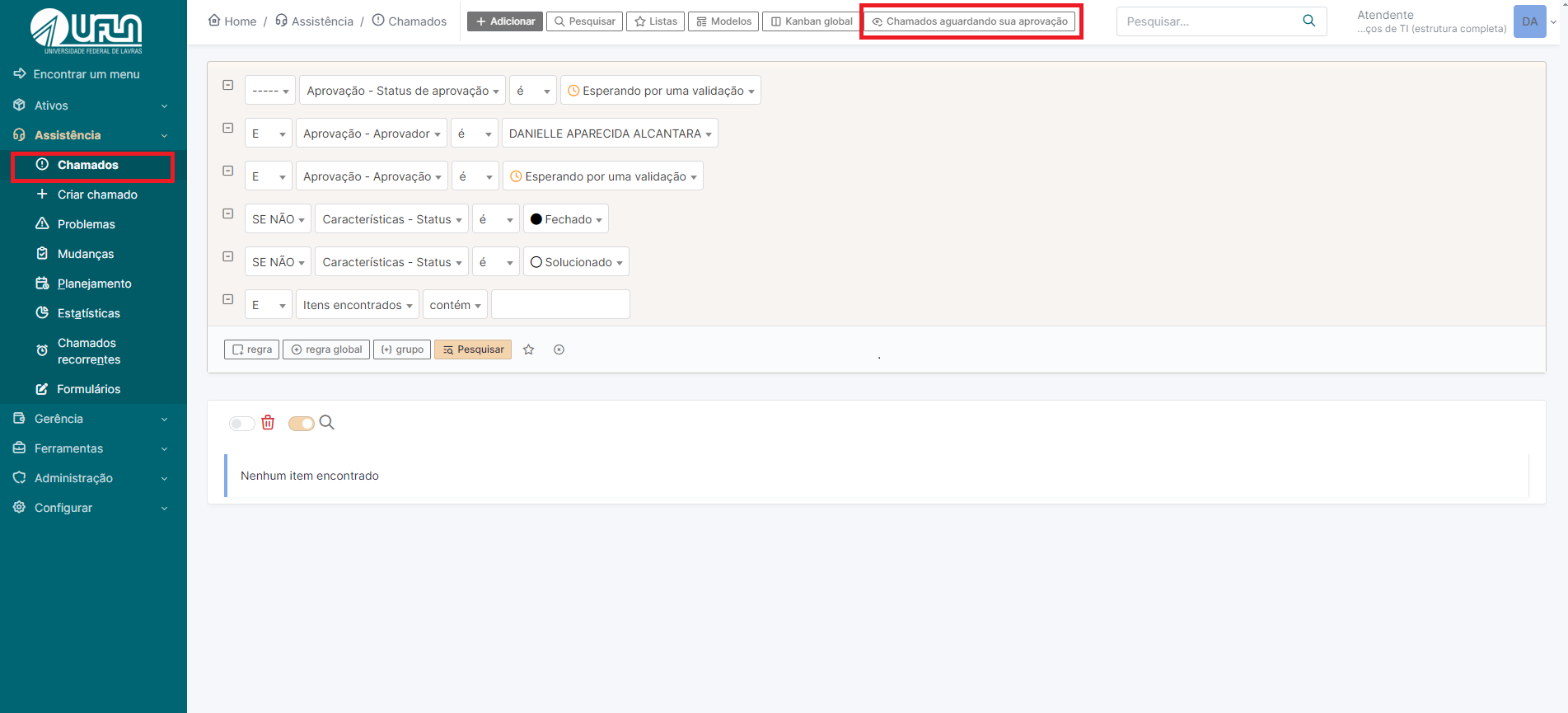Click the magnifier icon beside the orange toggle
1568x713 pixels.
[x=327, y=423]
